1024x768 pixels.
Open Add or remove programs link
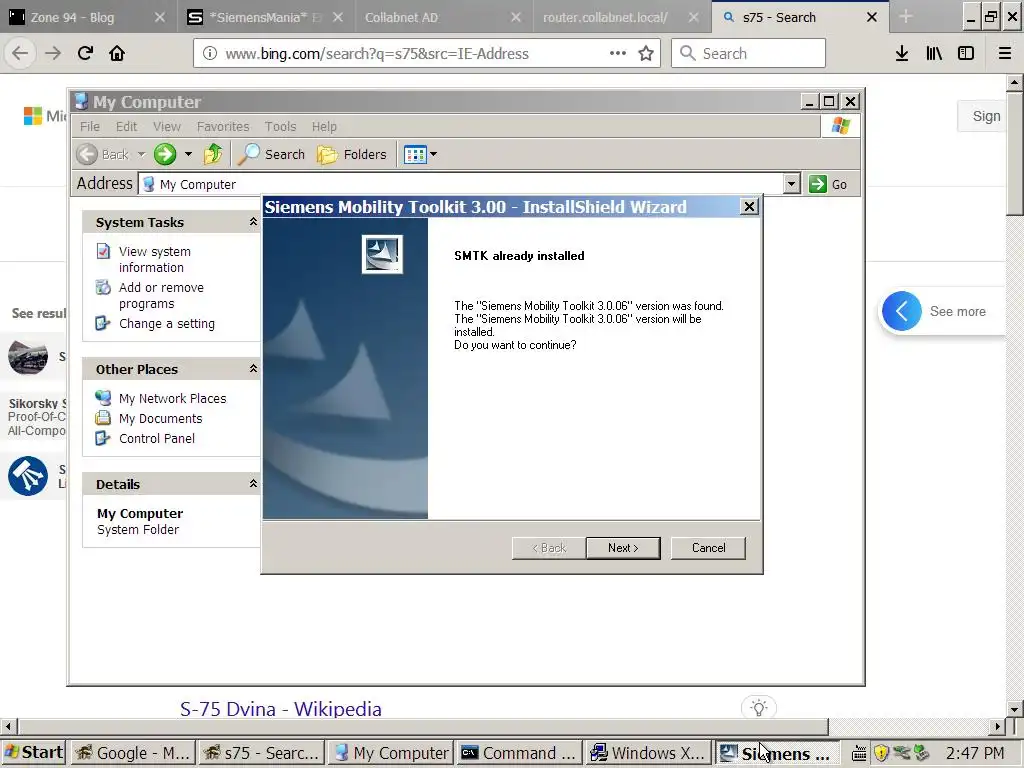pos(161,295)
